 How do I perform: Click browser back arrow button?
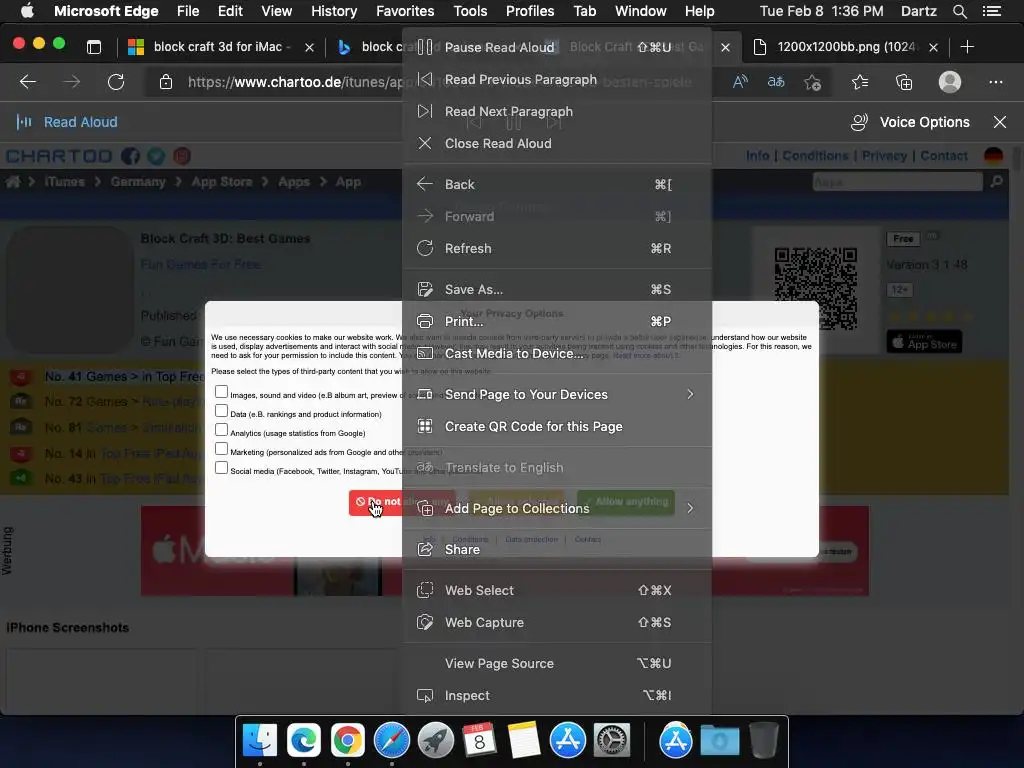pos(28,82)
